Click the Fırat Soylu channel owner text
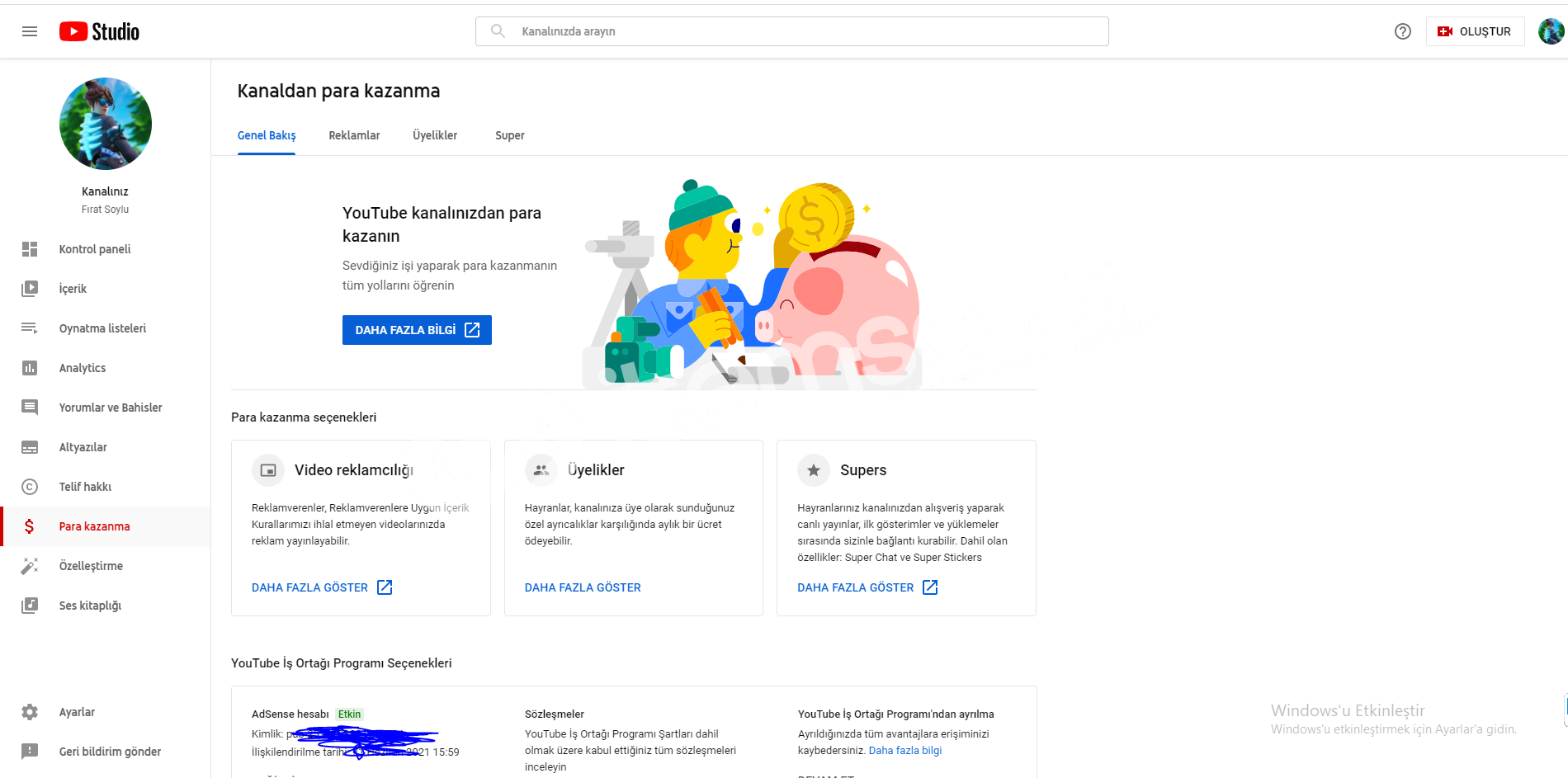 (x=105, y=210)
